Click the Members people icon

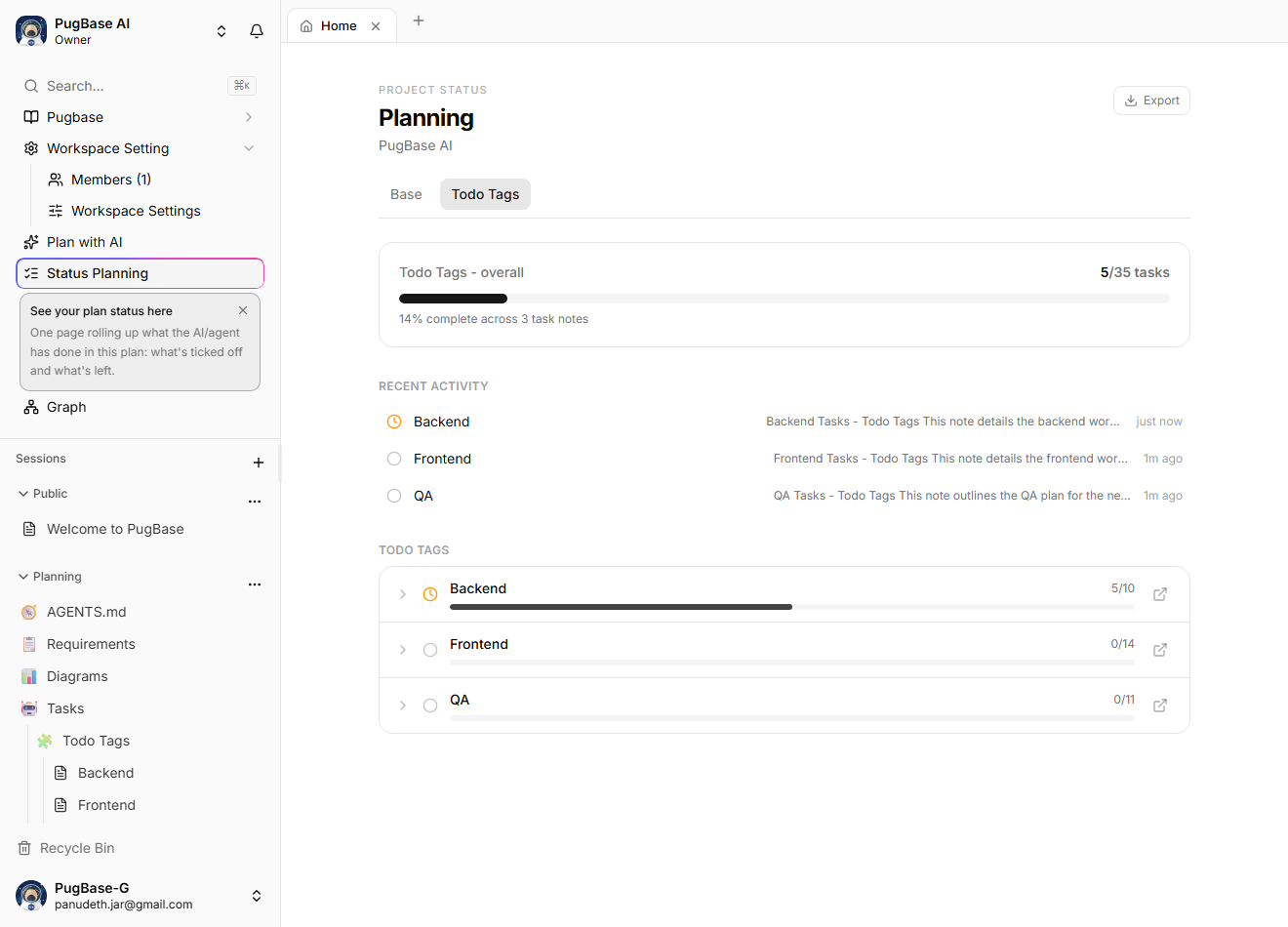coord(56,180)
